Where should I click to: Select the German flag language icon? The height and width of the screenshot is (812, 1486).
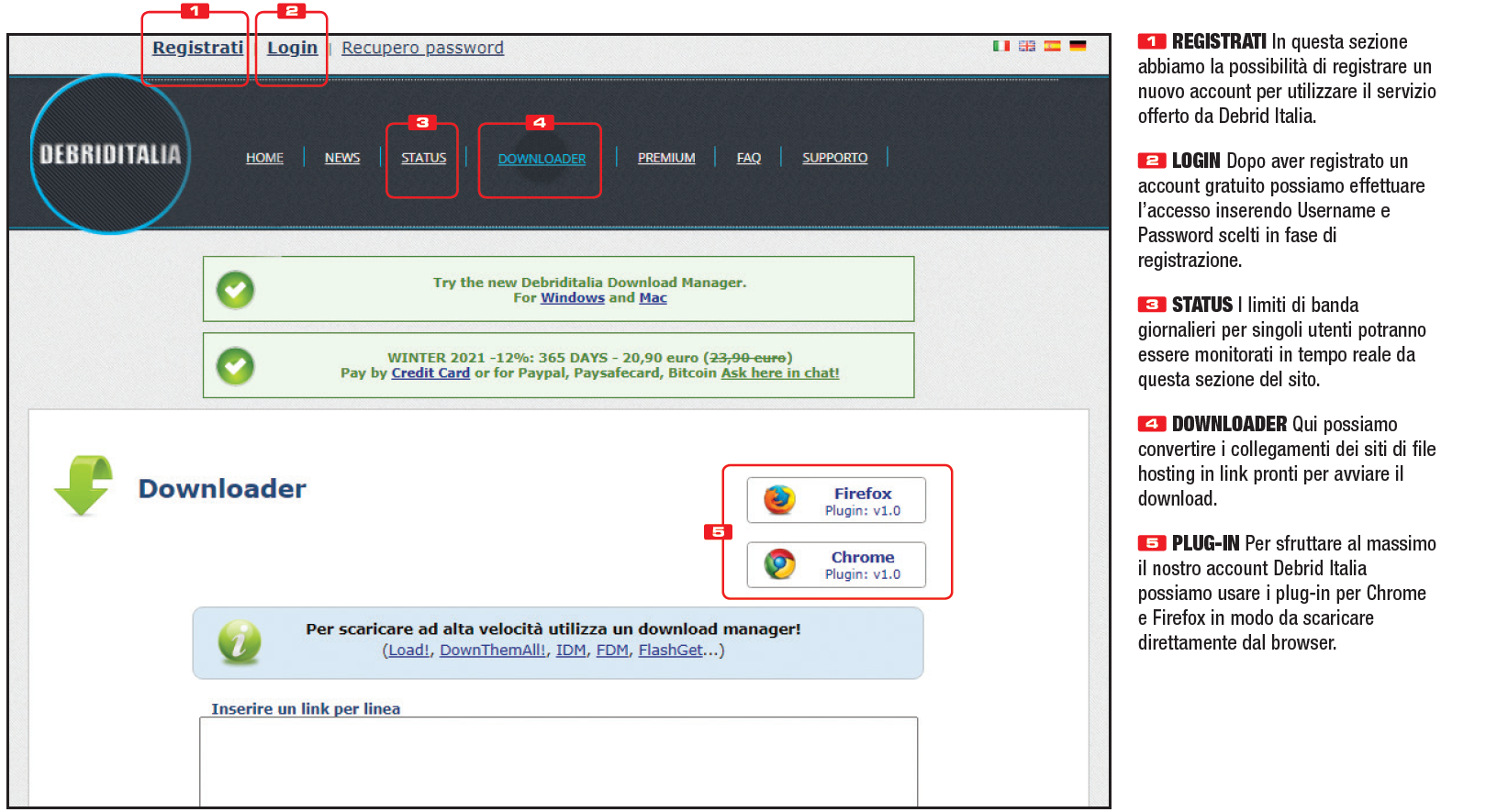[x=1078, y=46]
